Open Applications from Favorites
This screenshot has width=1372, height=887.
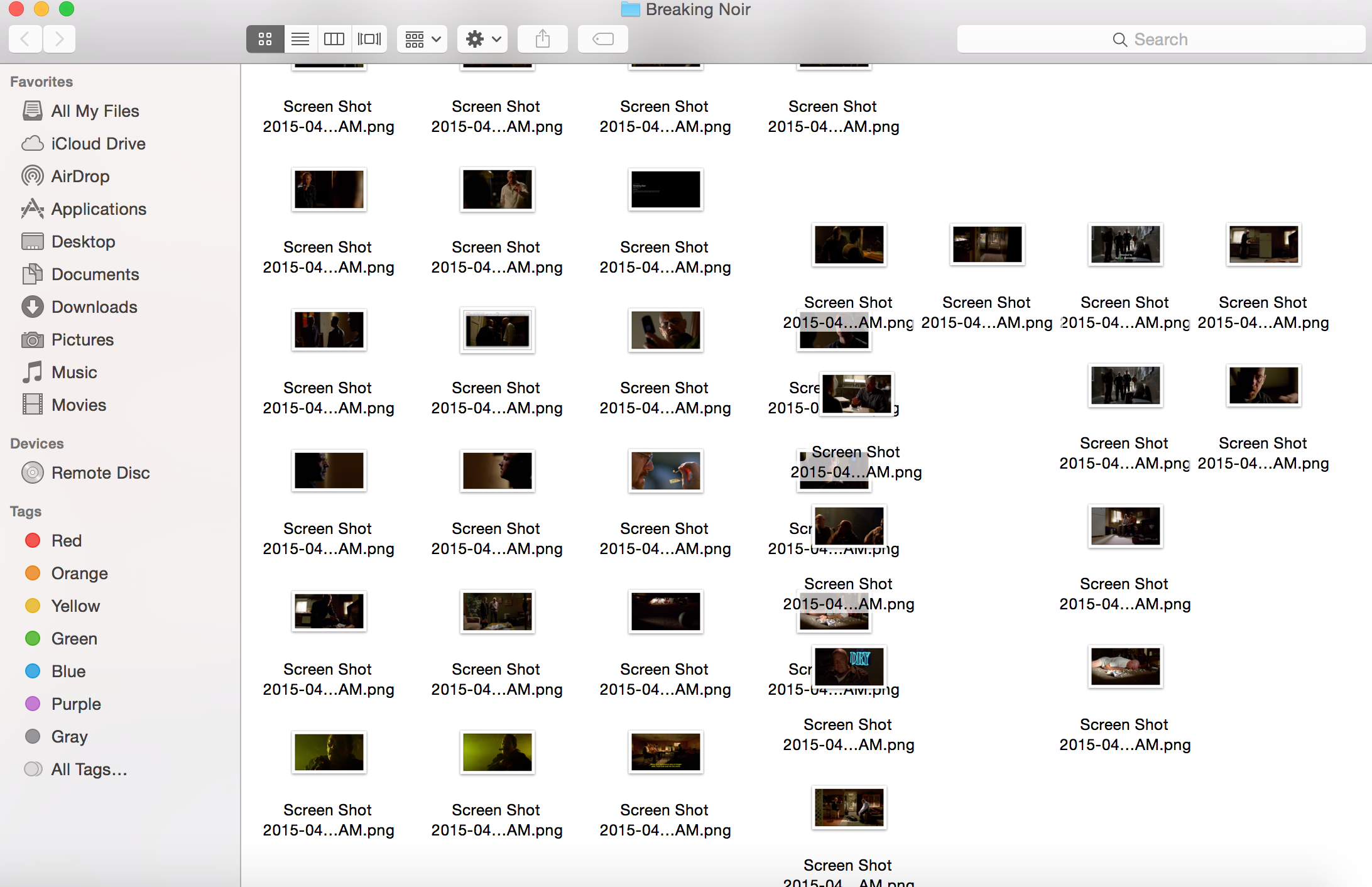click(x=99, y=209)
